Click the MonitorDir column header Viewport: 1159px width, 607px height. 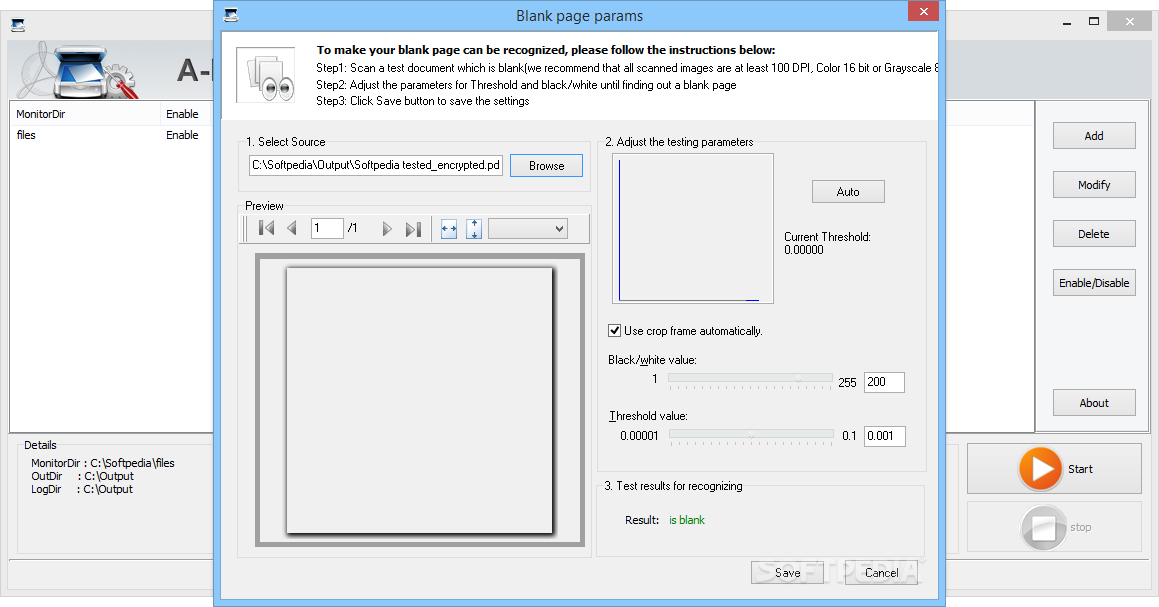point(86,114)
